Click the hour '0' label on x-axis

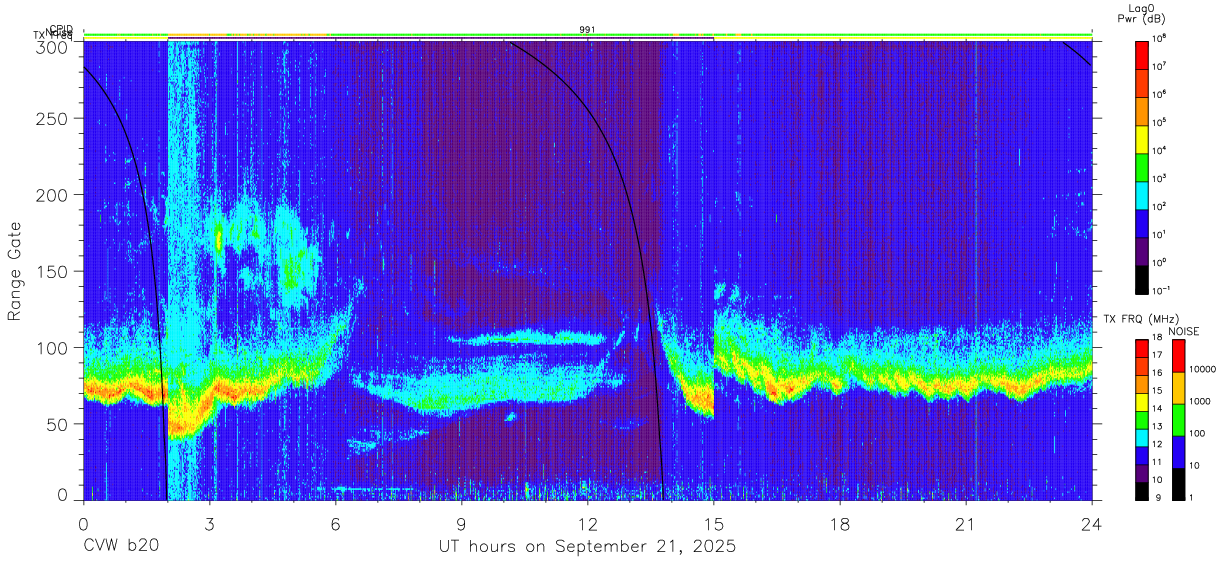[83, 523]
